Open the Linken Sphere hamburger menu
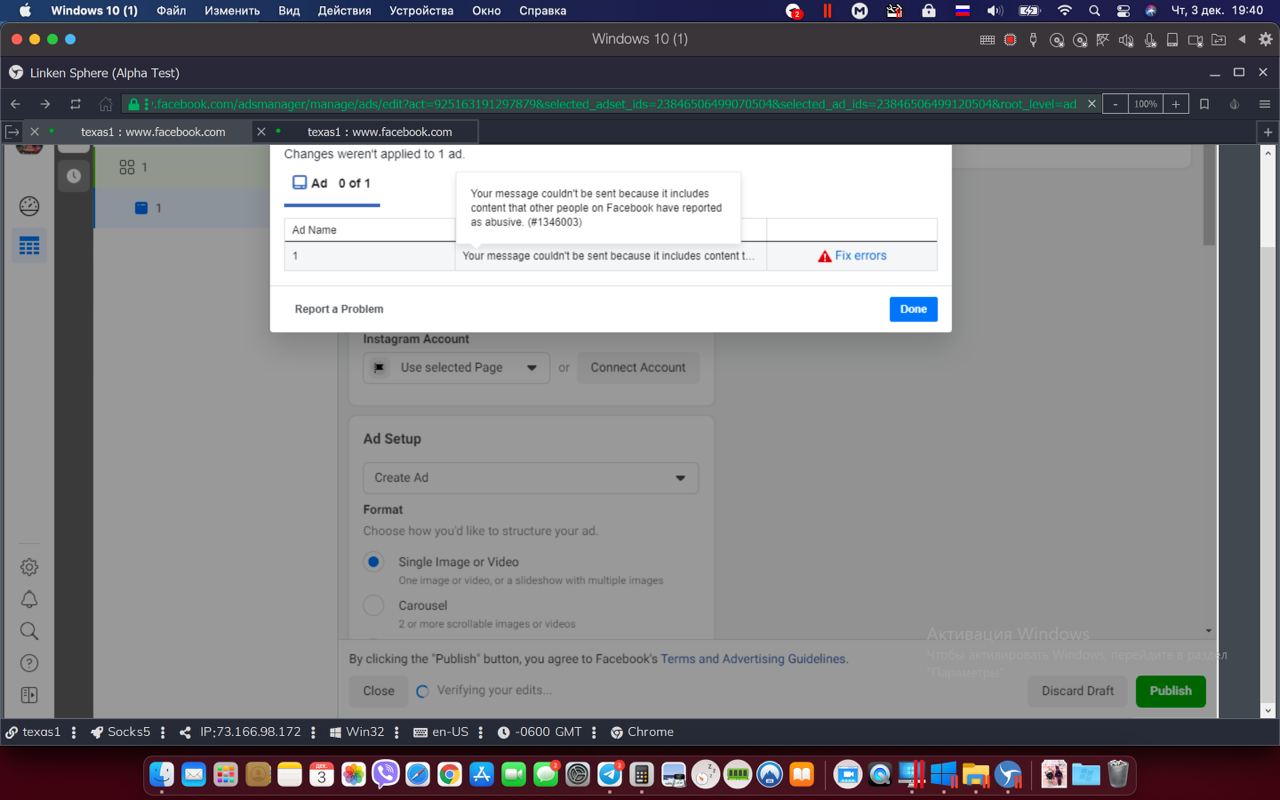1280x800 pixels. pos(1265,104)
